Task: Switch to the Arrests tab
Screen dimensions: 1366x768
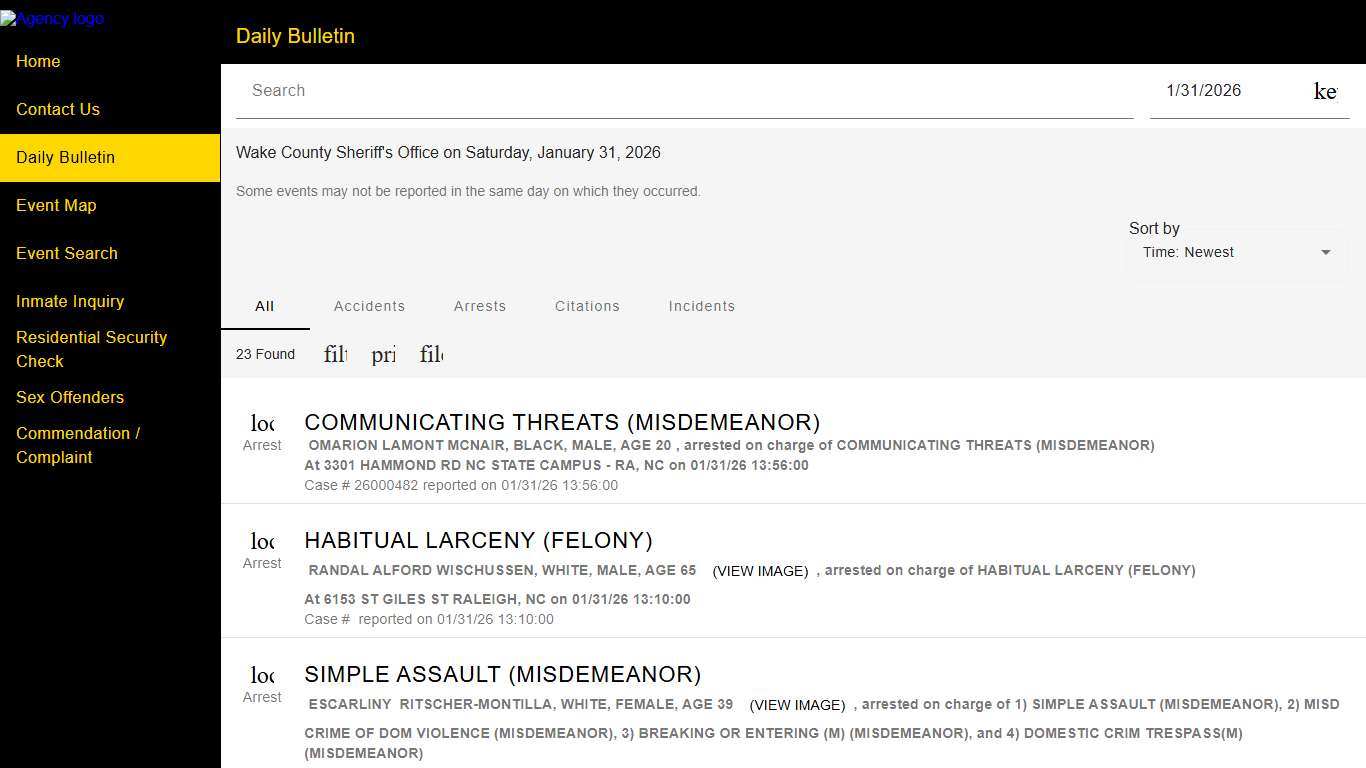Action: click(x=480, y=306)
